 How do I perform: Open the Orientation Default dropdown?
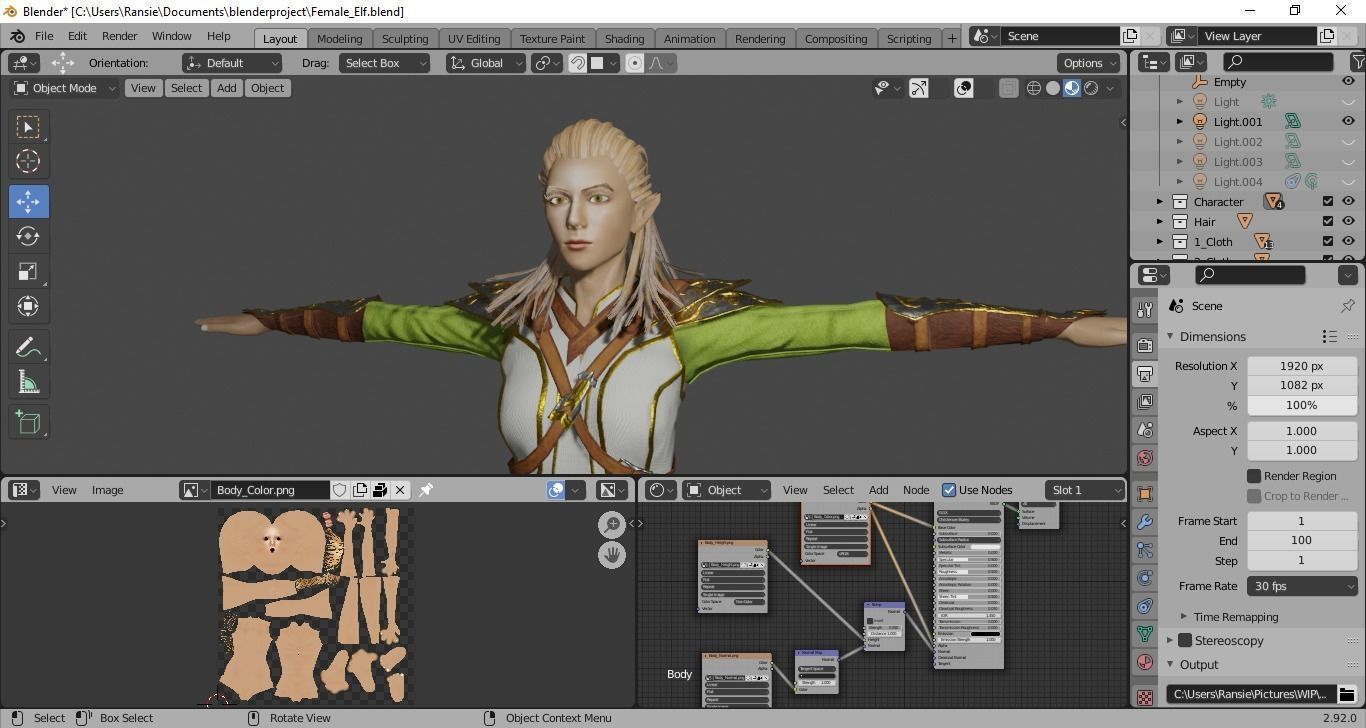232,63
